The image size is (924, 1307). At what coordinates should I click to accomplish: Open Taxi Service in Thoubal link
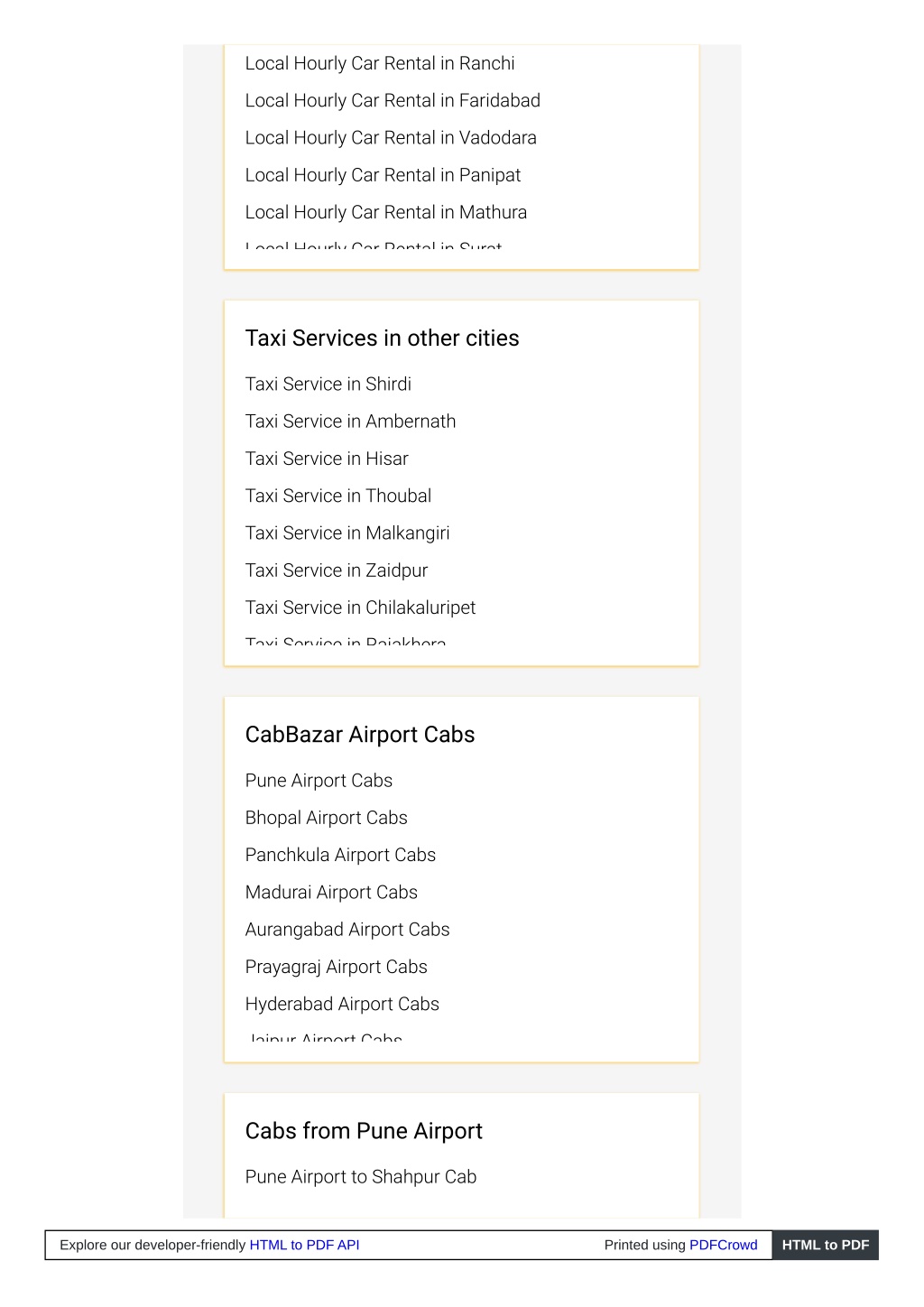point(338,496)
